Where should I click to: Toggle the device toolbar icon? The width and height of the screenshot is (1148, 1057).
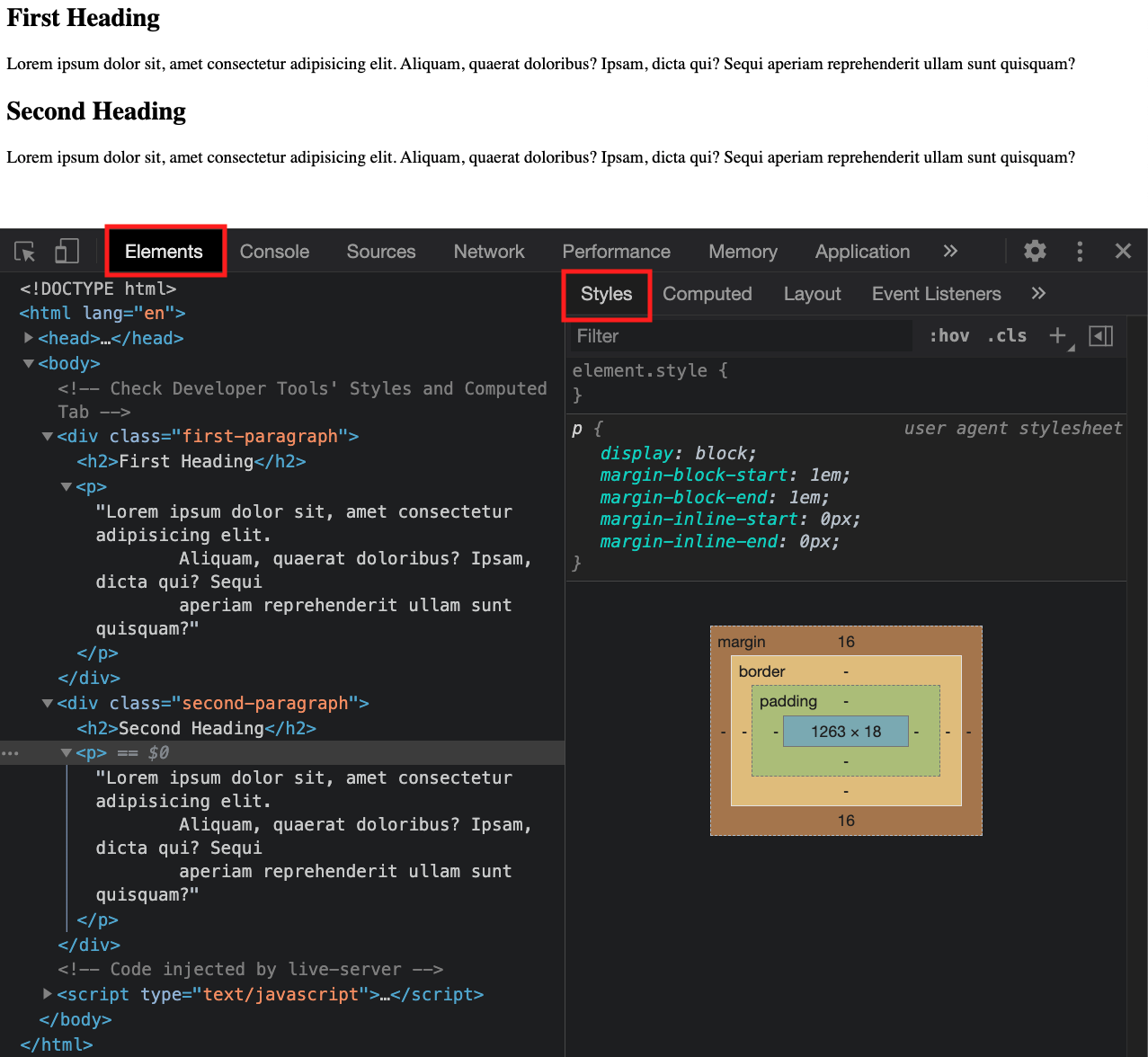[67, 252]
